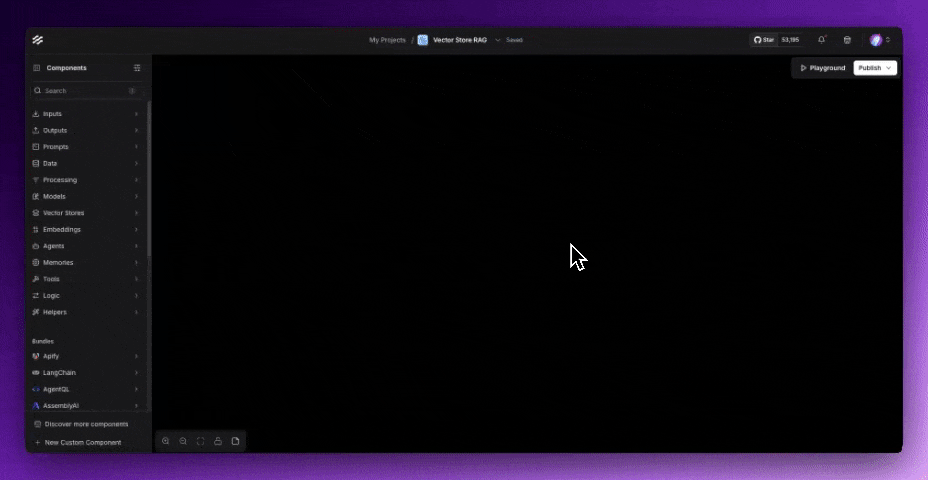
Task: Expand the Inputs category
Action: pos(86,114)
